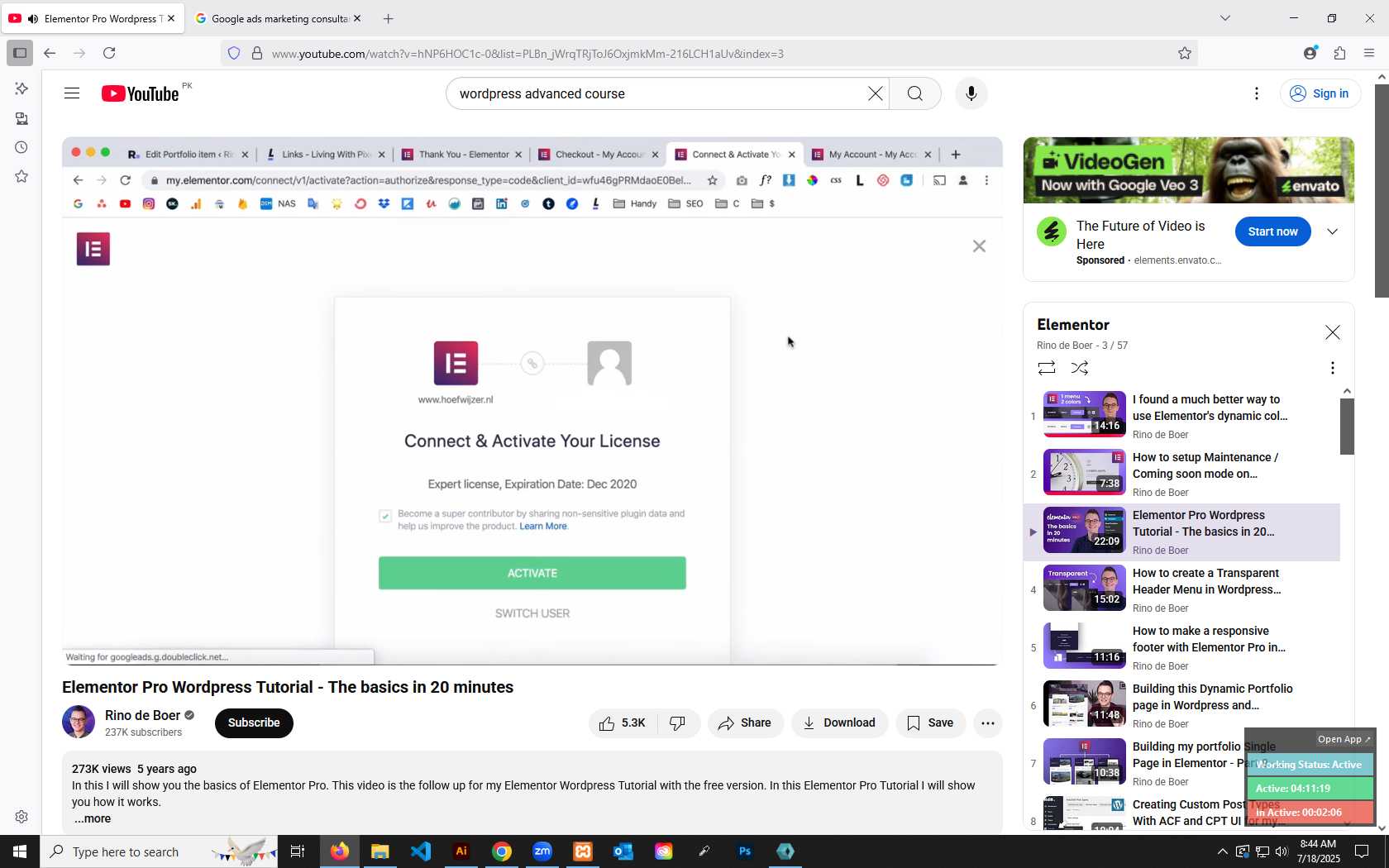Open Firefox extensions puzzle icon
Screen dimensions: 1389x868
coord(1339,53)
